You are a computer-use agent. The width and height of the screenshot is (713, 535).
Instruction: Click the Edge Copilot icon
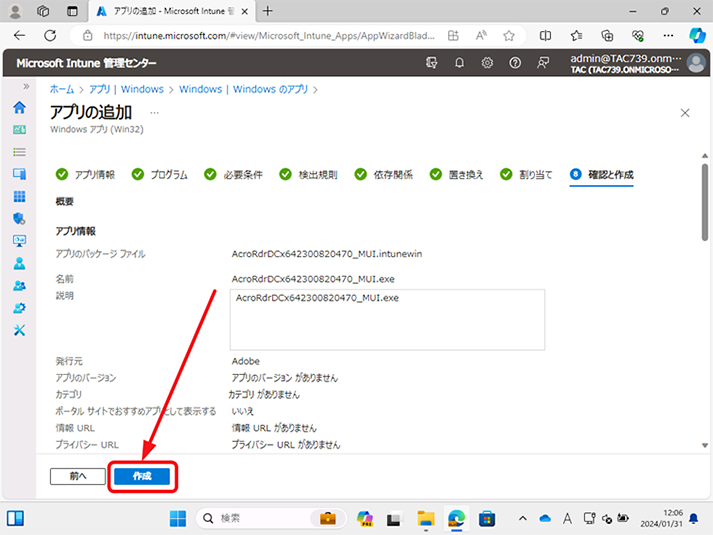coord(697,35)
